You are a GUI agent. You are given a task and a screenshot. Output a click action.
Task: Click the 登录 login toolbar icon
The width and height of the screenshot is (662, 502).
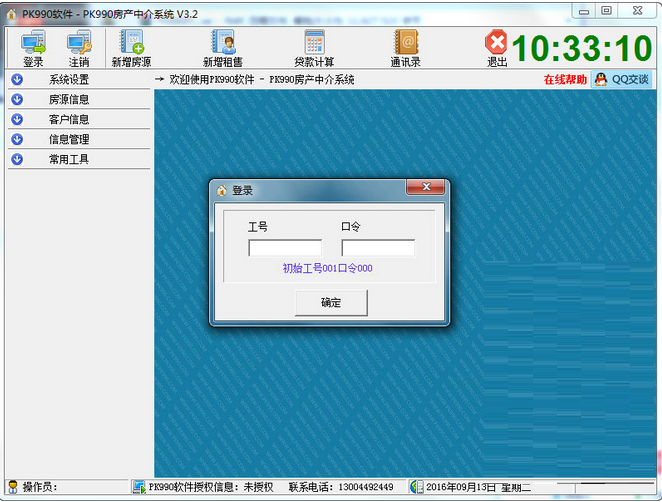(33, 42)
